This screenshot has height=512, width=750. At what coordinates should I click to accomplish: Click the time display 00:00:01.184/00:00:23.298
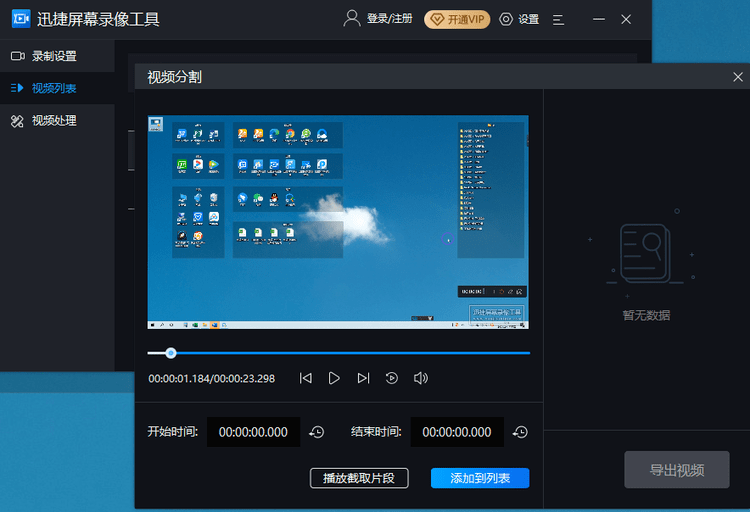211,378
